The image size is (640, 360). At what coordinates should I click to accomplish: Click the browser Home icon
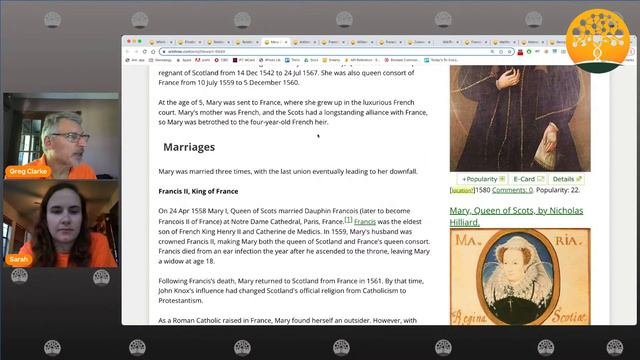click(153, 52)
